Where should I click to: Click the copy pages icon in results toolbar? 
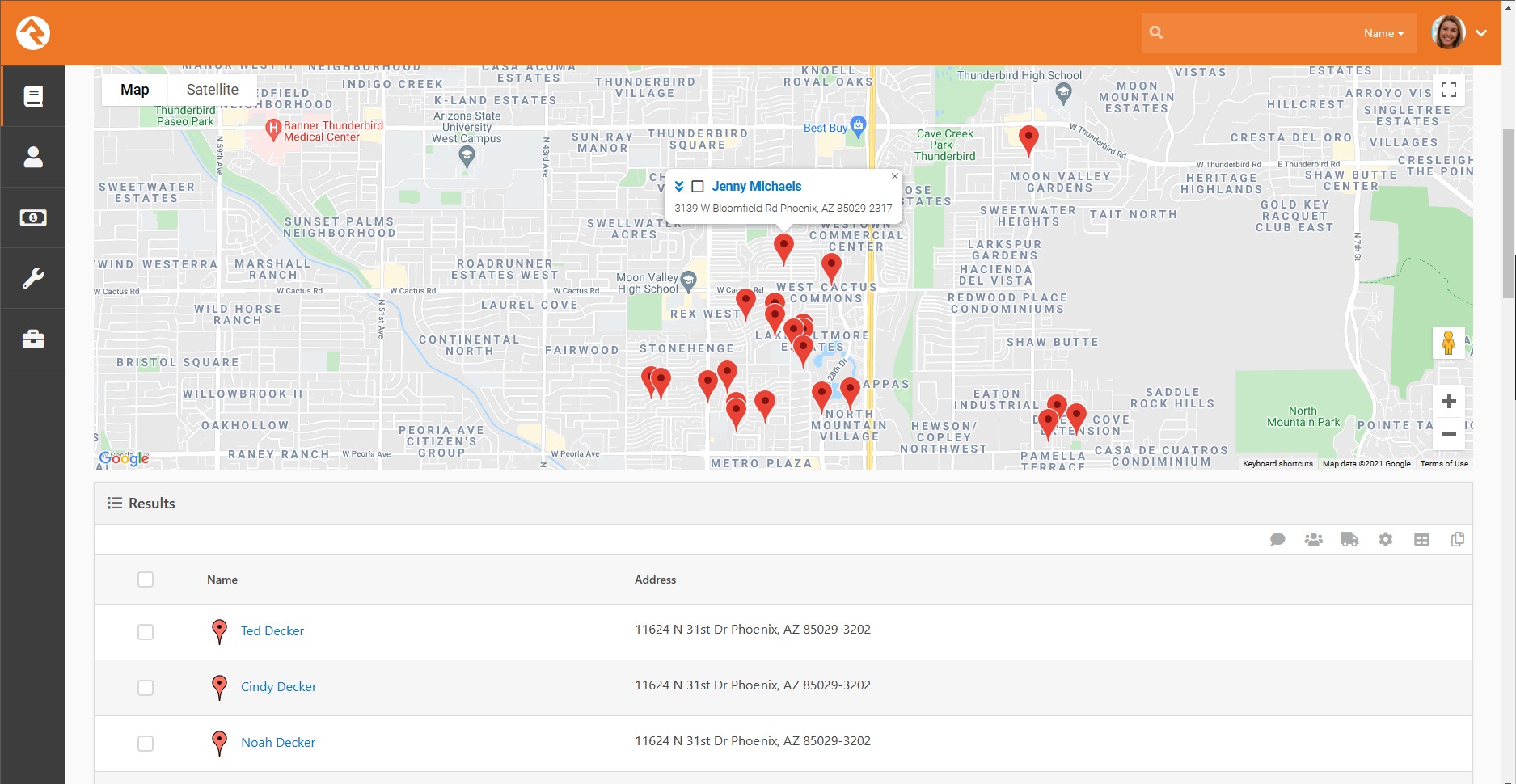pyautogui.click(x=1458, y=539)
